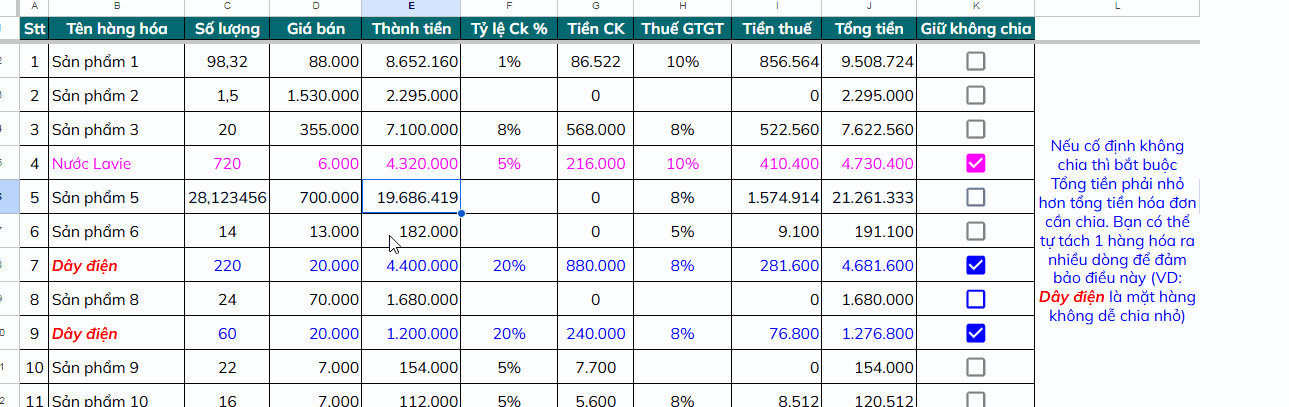
Task: Tick the checkbox for Sản phẩm 6
Action: (x=976, y=232)
